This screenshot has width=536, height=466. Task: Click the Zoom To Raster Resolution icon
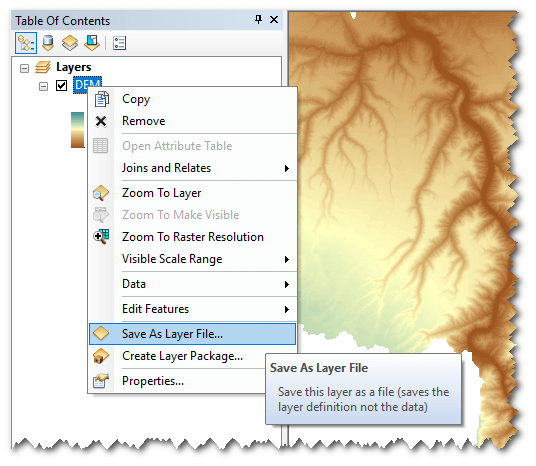coord(101,237)
